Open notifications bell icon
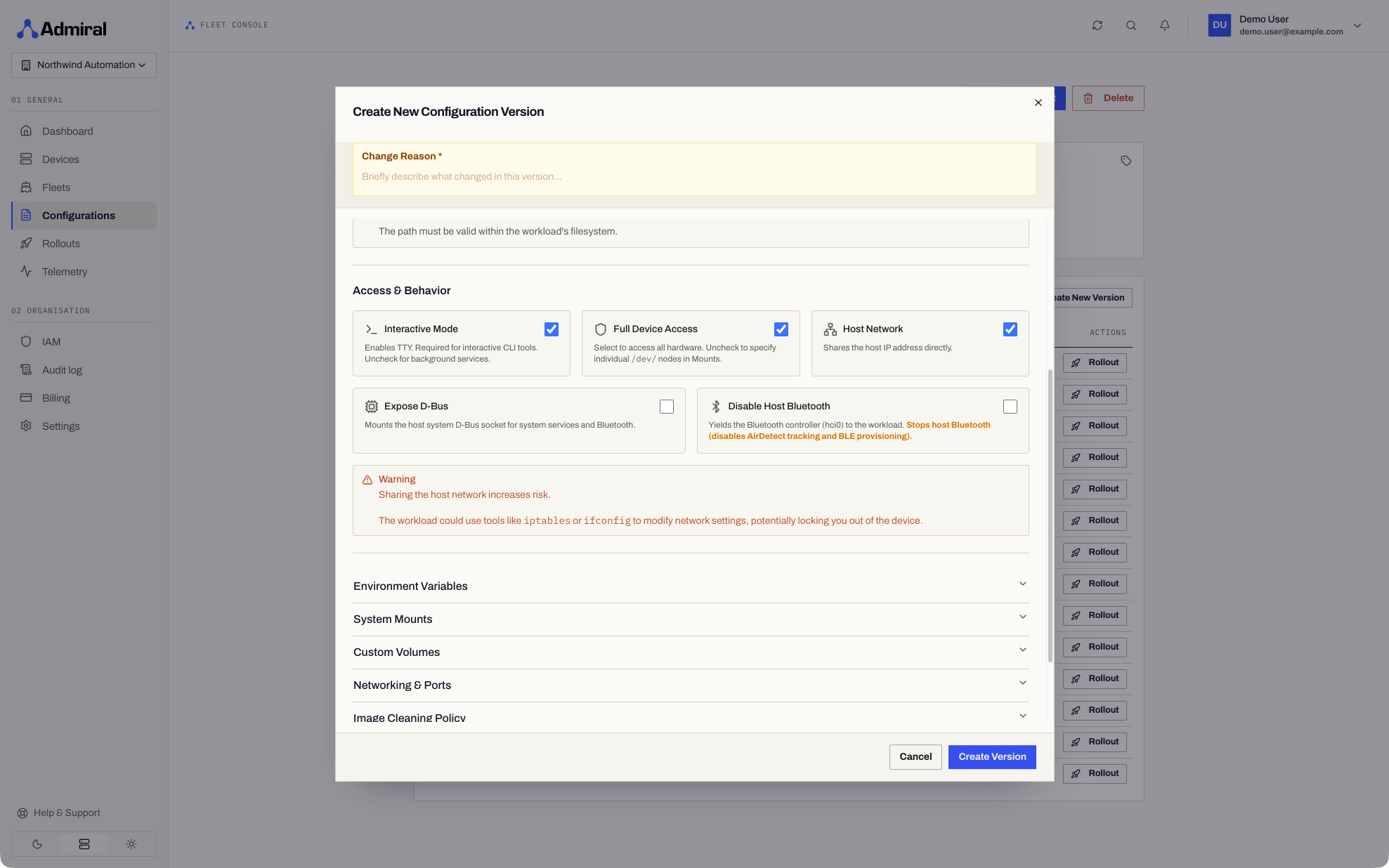 click(1164, 25)
